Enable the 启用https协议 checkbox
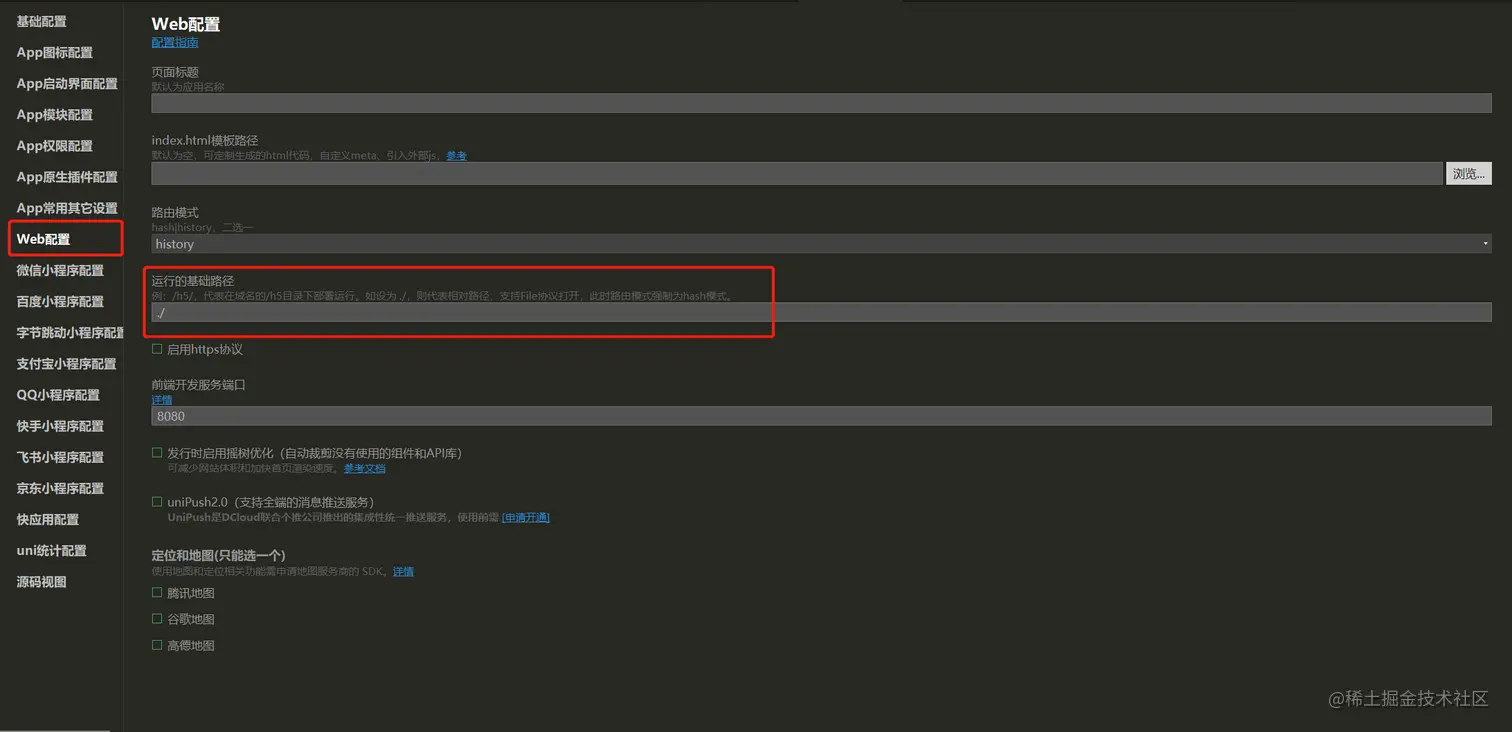Image resolution: width=1512 pixels, height=732 pixels. tap(157, 349)
